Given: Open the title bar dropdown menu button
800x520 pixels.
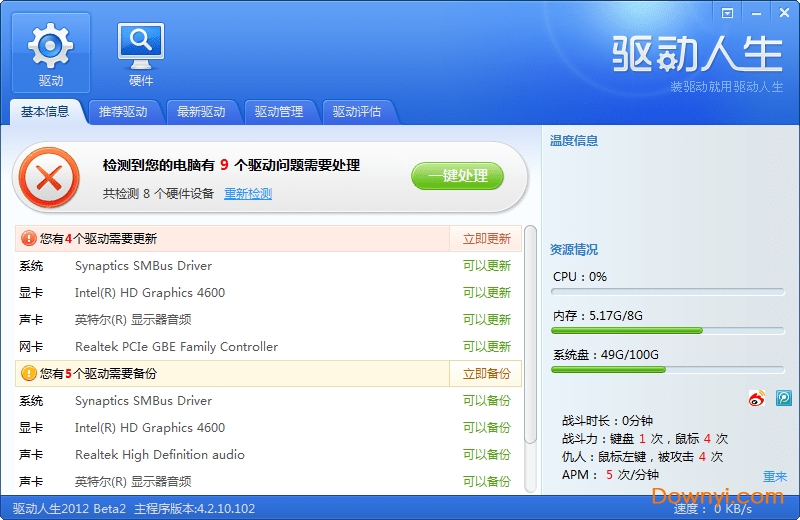Looking at the screenshot, I should coord(728,13).
